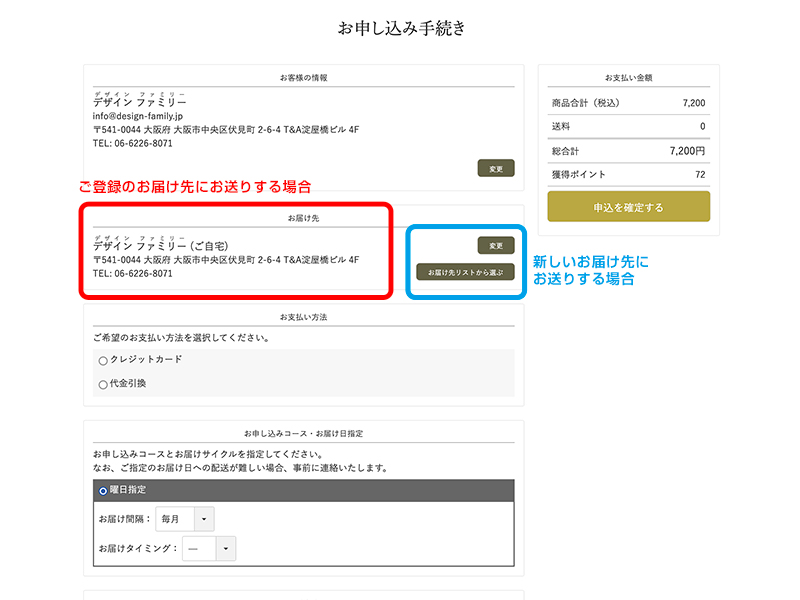Open the お届け間隔 dropdown showing 毎月
The image size is (800, 600).
186,519
